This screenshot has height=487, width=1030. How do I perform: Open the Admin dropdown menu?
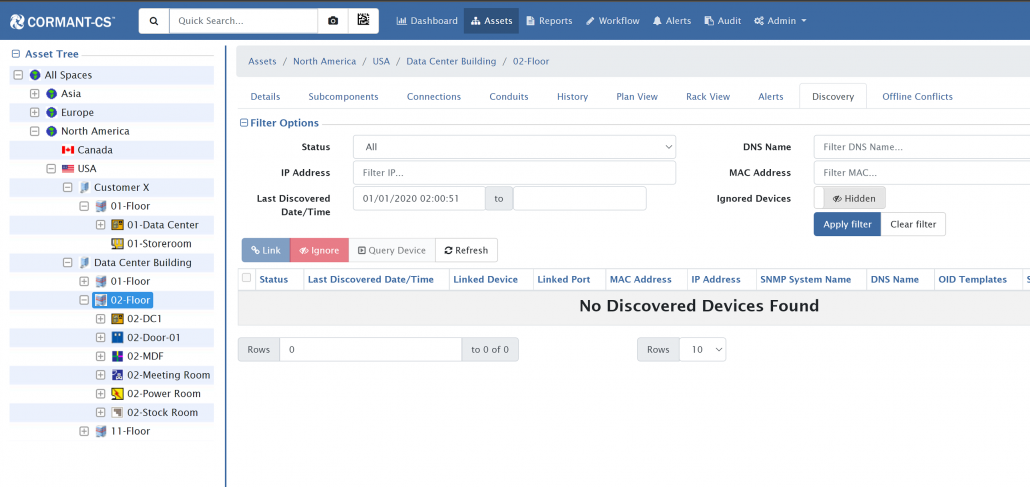pyautogui.click(x=779, y=21)
